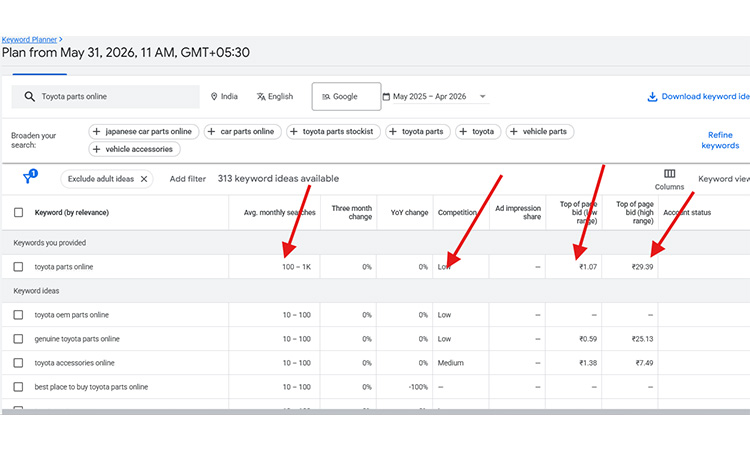Click the '100 – 1K' monthly searches value
The width and height of the screenshot is (750, 450).
tap(297, 267)
